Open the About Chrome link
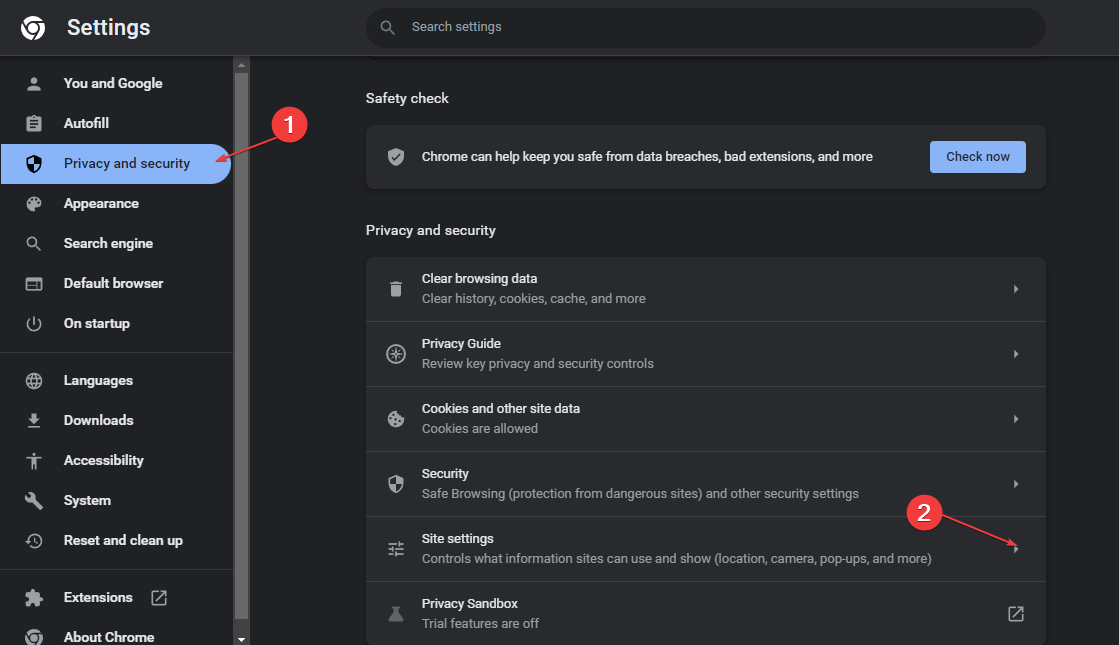 coord(108,636)
